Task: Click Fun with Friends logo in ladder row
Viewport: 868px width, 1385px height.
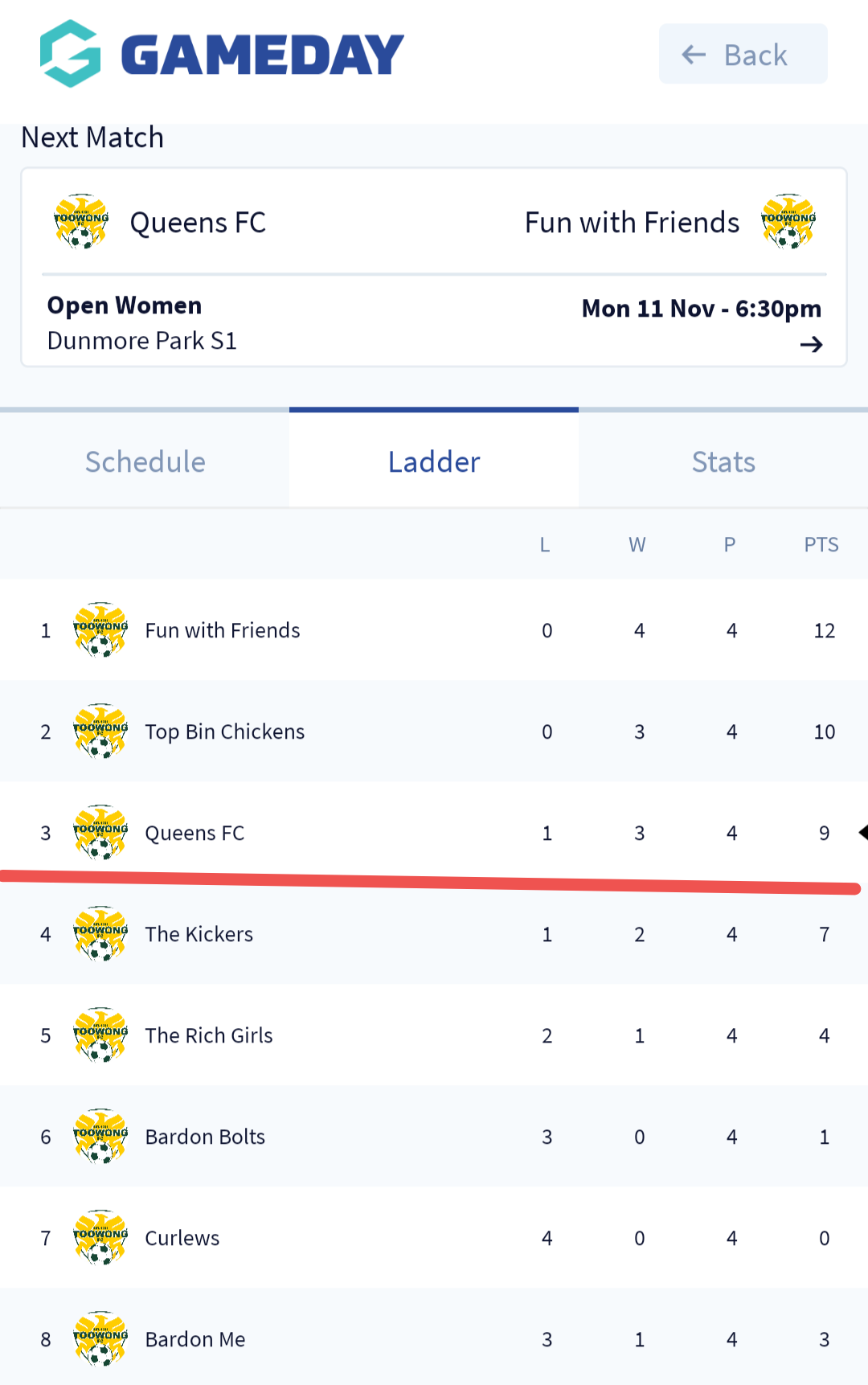Action: pos(100,630)
